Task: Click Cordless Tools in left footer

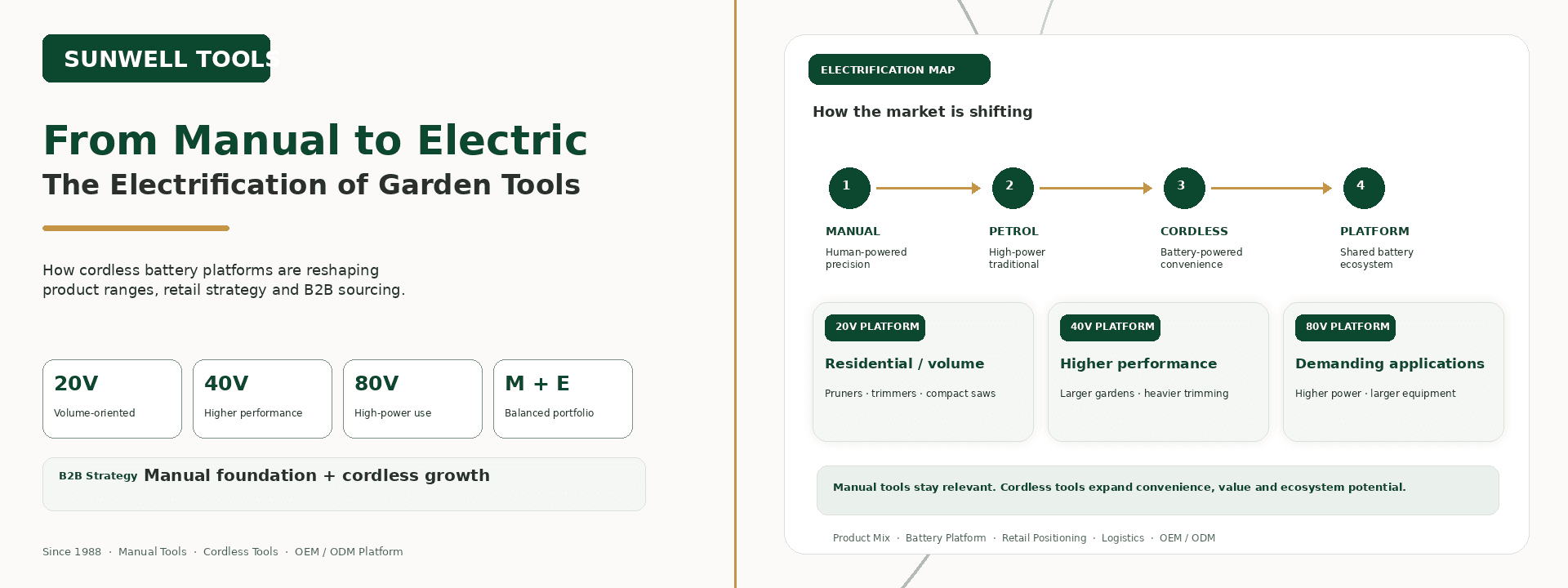Action: 240,552
